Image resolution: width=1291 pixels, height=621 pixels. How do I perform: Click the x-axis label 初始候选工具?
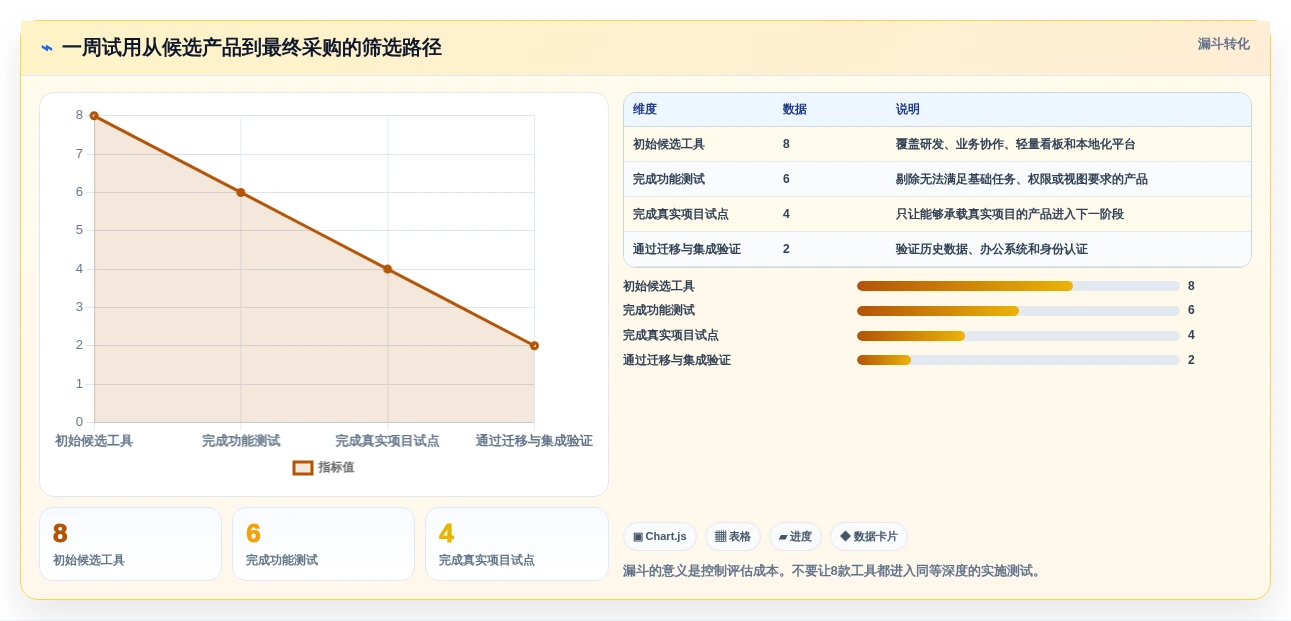[94, 441]
